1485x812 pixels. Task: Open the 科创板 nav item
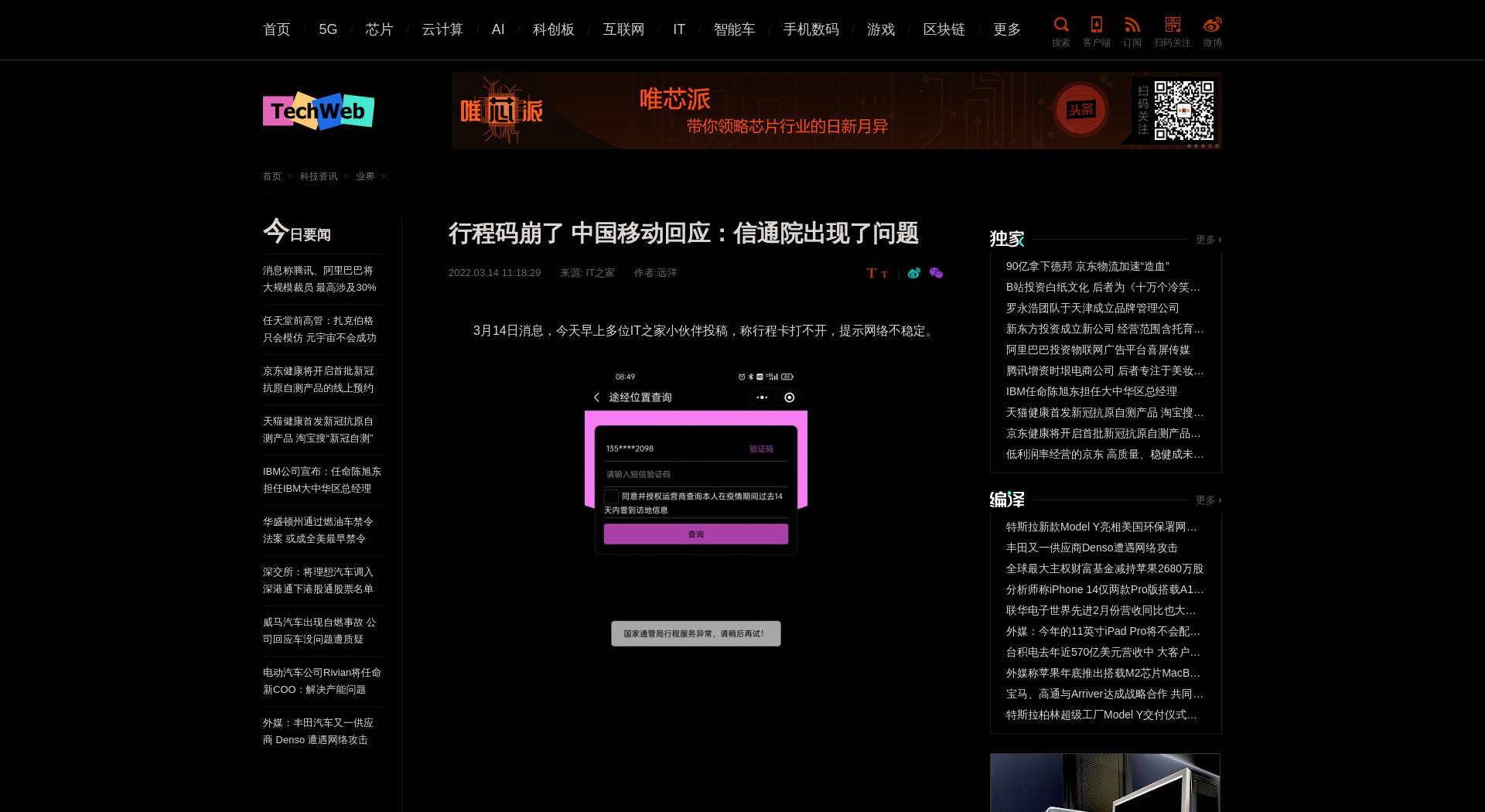(x=554, y=29)
